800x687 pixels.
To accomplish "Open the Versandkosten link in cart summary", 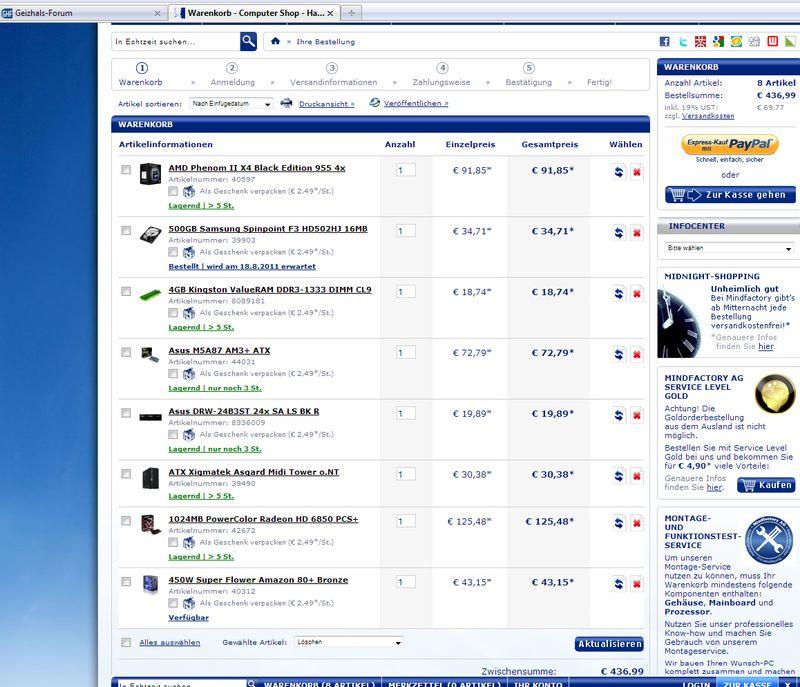I will click(x=708, y=116).
